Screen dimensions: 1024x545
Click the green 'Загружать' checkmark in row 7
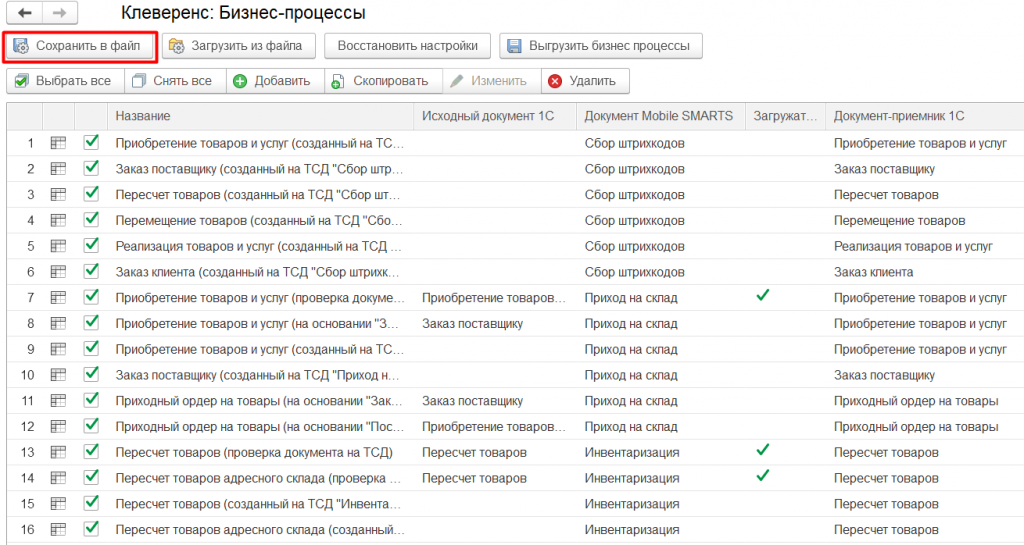[762, 296]
